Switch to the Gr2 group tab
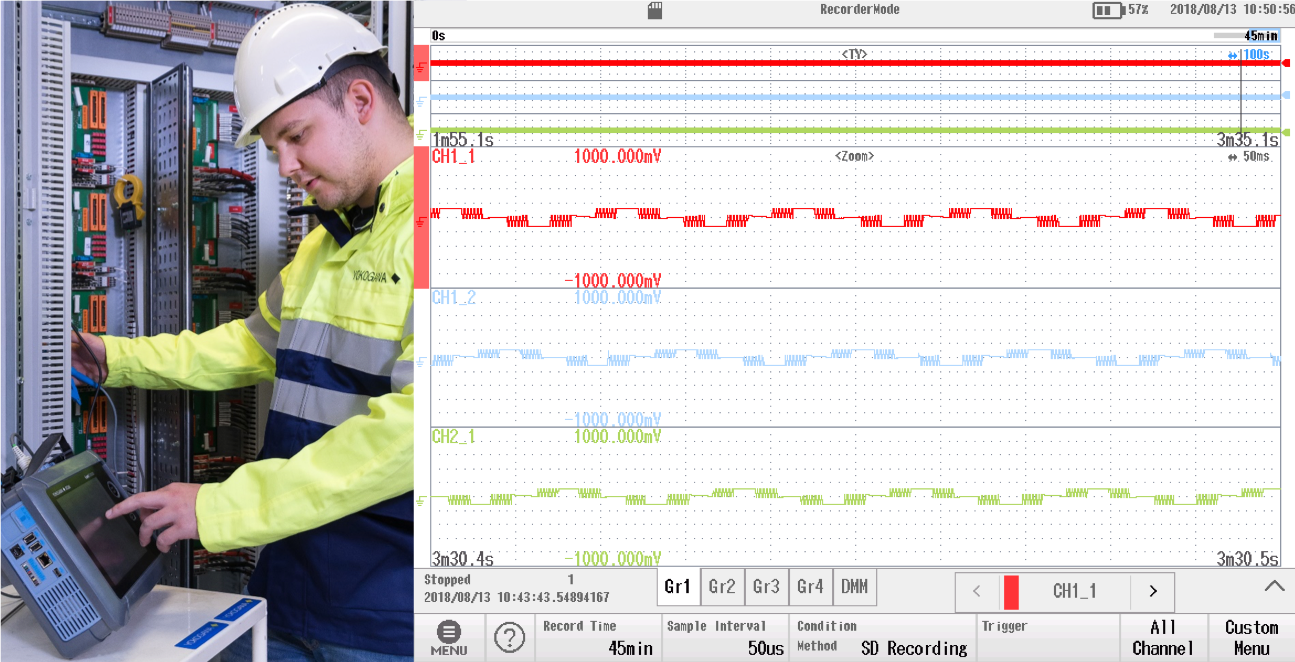This screenshot has width=1295, height=662. coord(722,587)
